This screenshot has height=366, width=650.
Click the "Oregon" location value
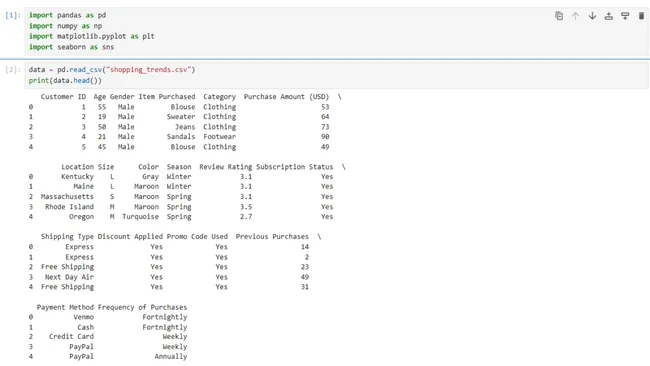click(81, 216)
